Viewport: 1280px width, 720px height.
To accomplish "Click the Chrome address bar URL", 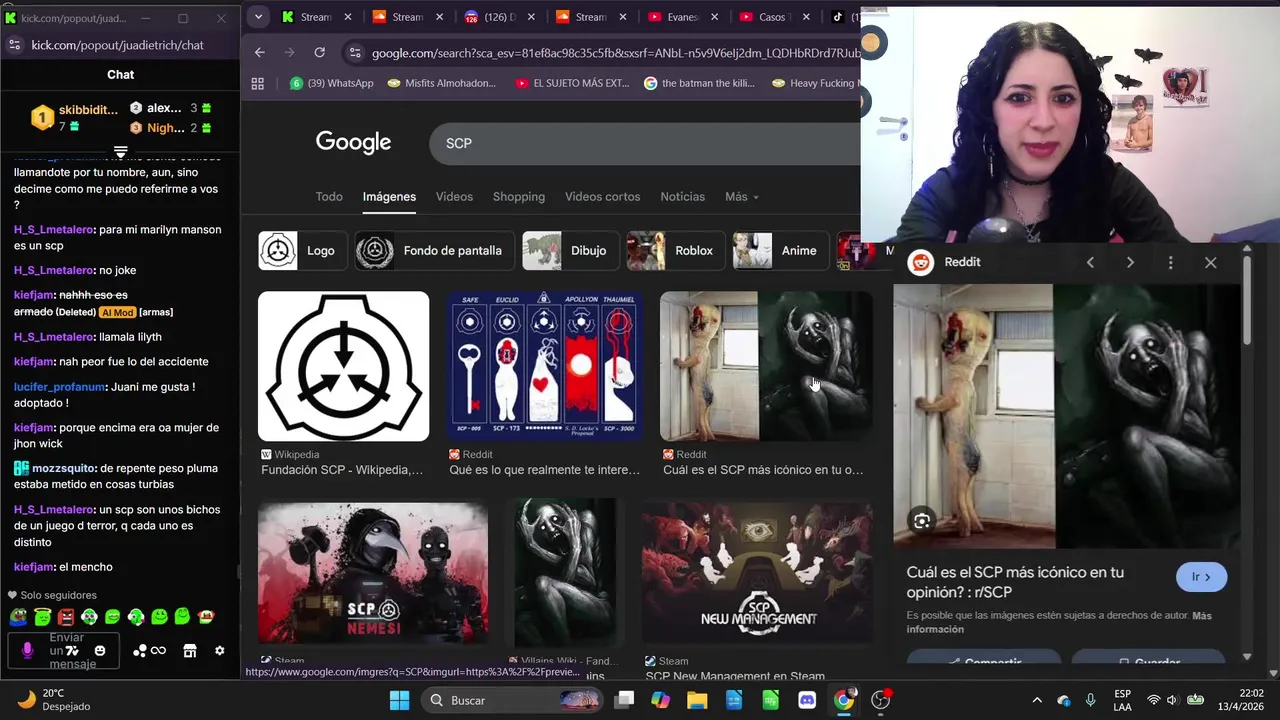I will (615, 53).
